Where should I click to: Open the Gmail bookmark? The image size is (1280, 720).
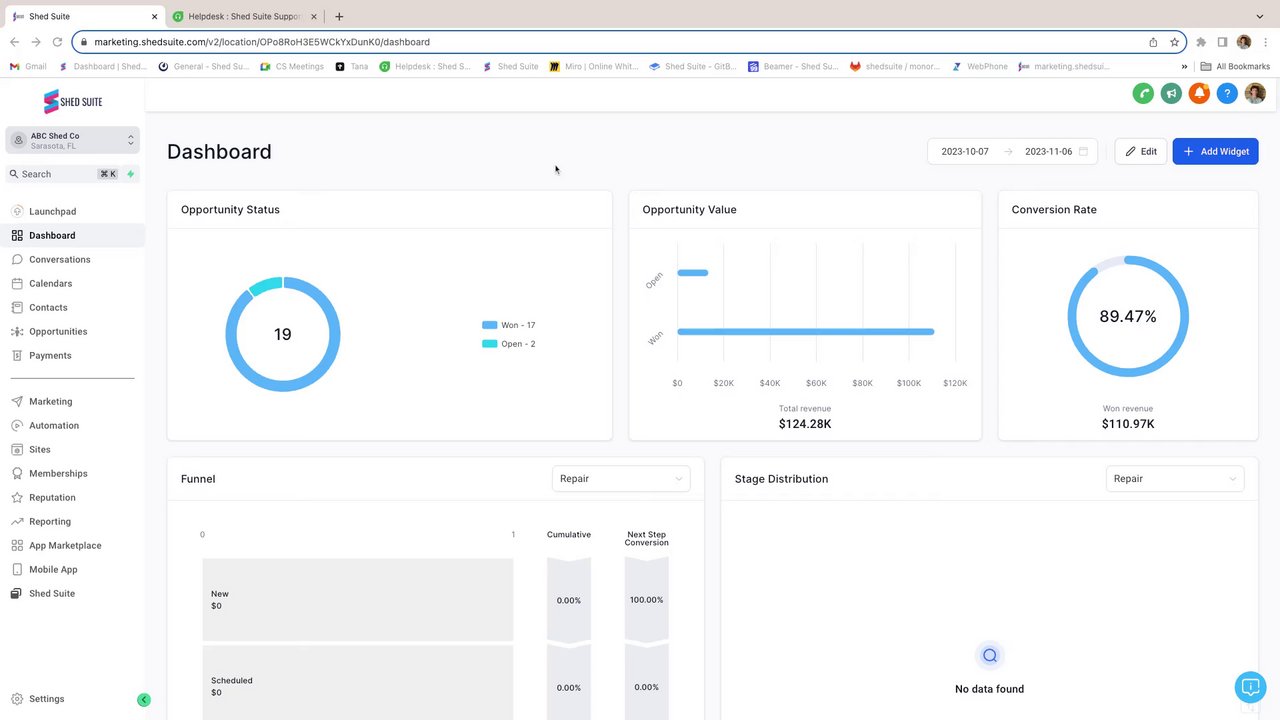coord(28,67)
